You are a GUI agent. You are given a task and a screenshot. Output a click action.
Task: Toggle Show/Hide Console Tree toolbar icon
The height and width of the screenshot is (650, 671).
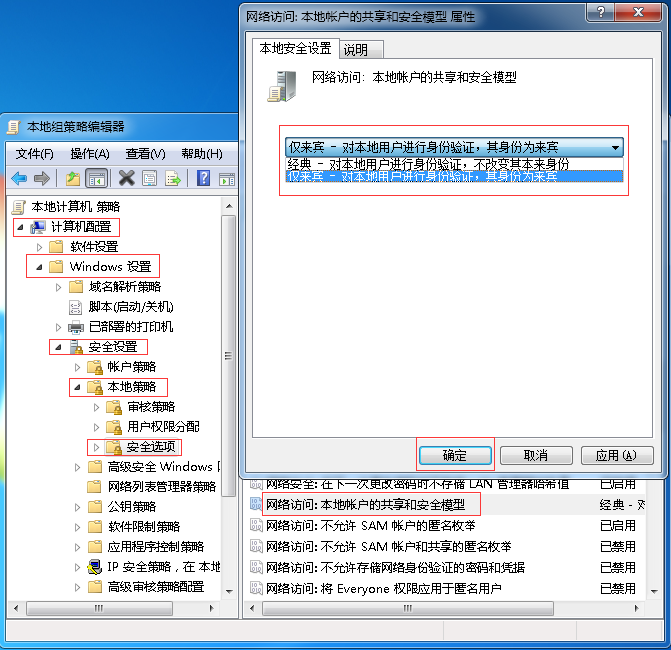97,178
